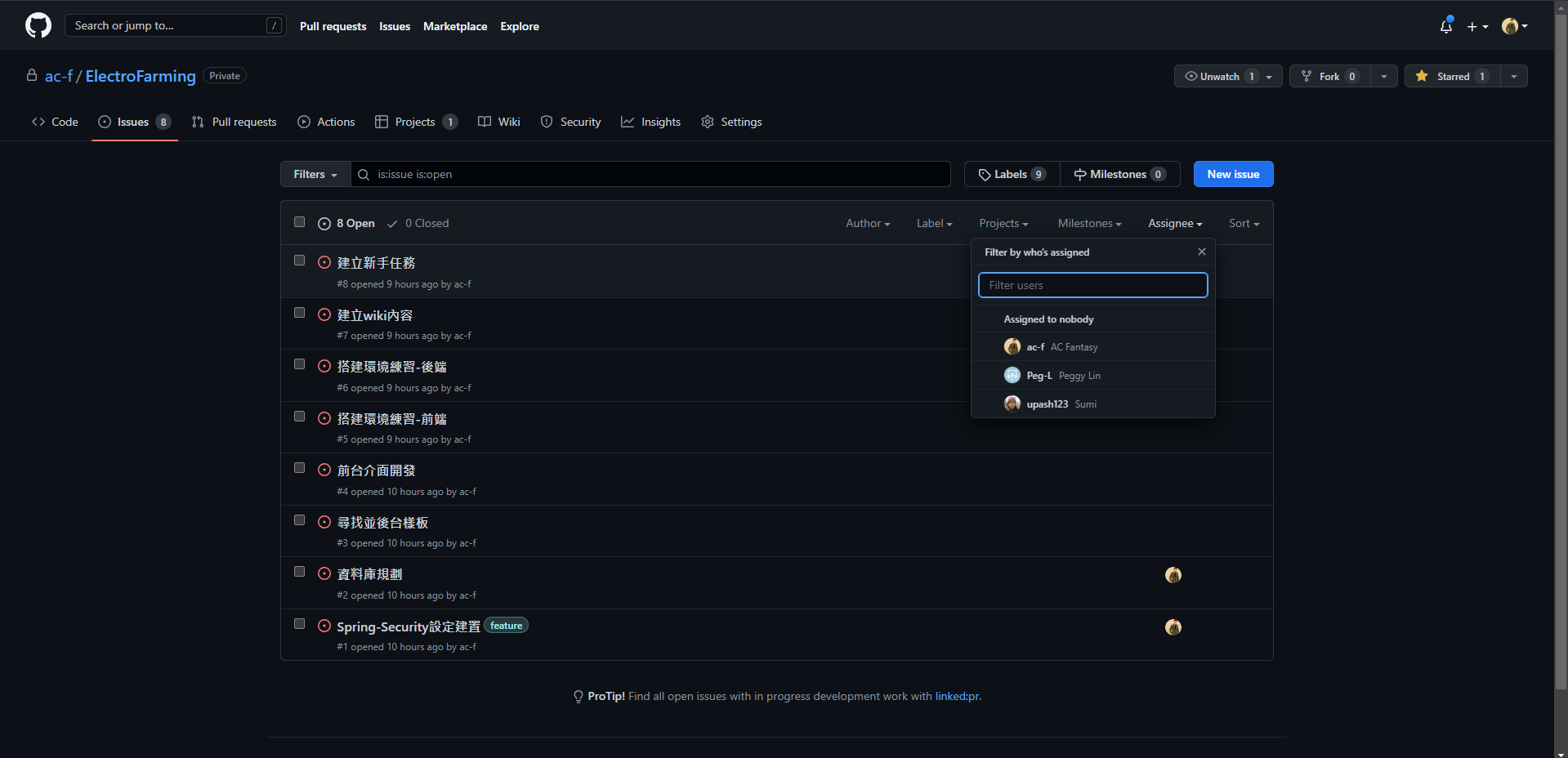This screenshot has width=1568, height=758.
Task: Open the Pull requests repository tab
Action: (234, 122)
